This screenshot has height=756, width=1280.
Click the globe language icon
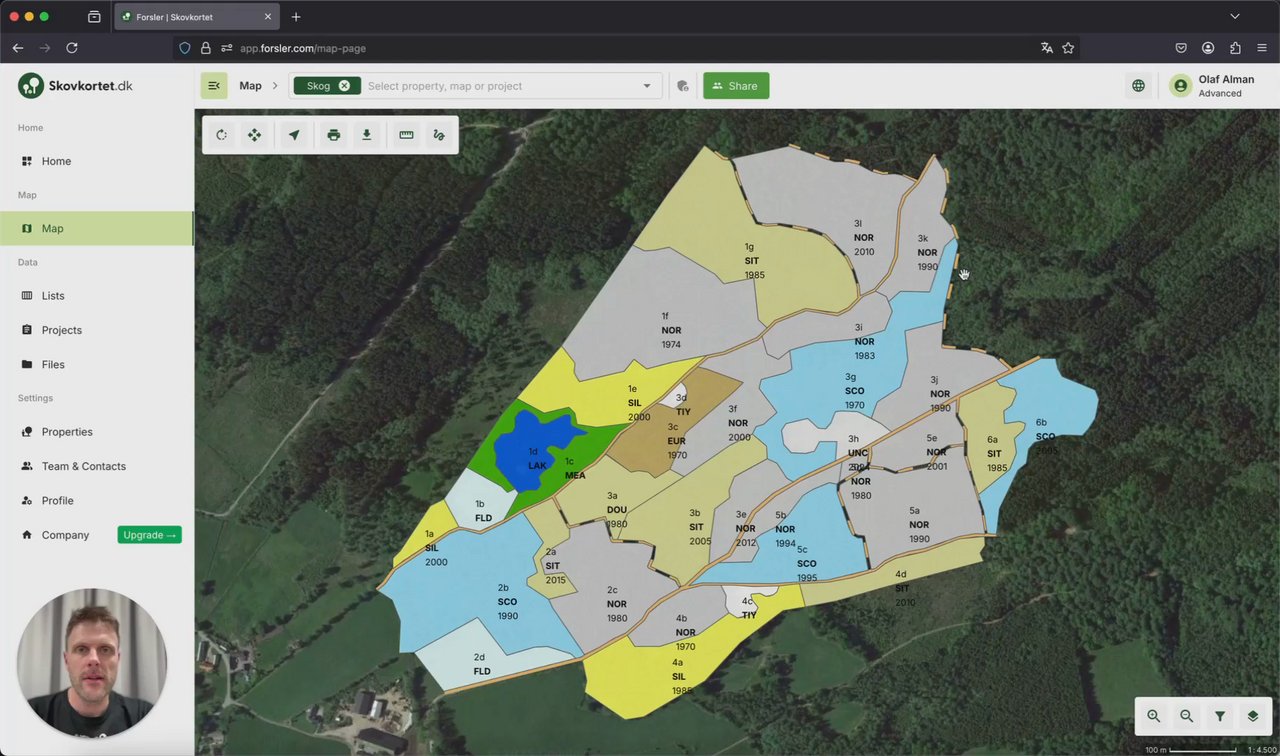pyautogui.click(x=1138, y=86)
